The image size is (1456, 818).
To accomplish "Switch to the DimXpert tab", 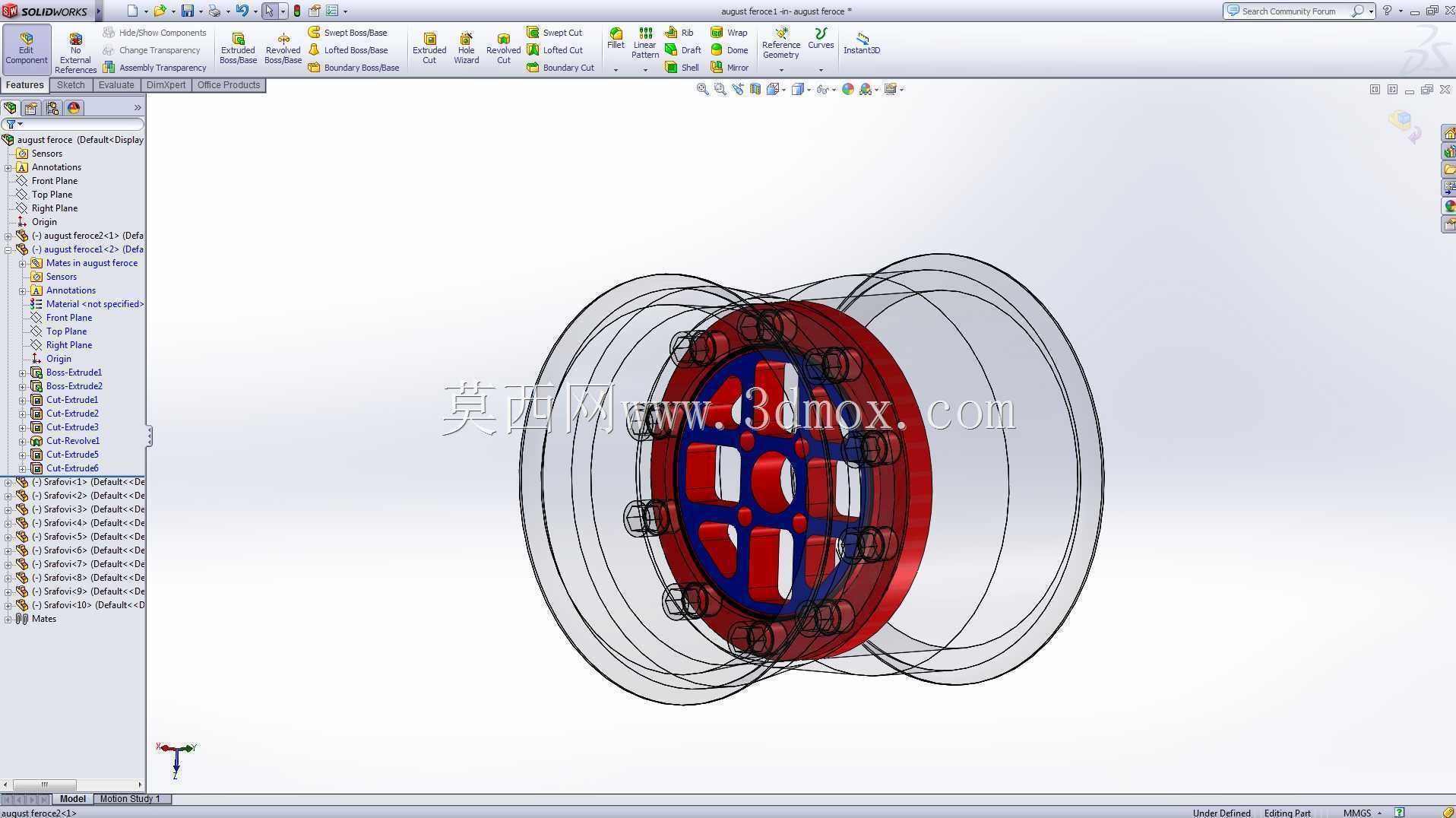I will click(x=166, y=85).
